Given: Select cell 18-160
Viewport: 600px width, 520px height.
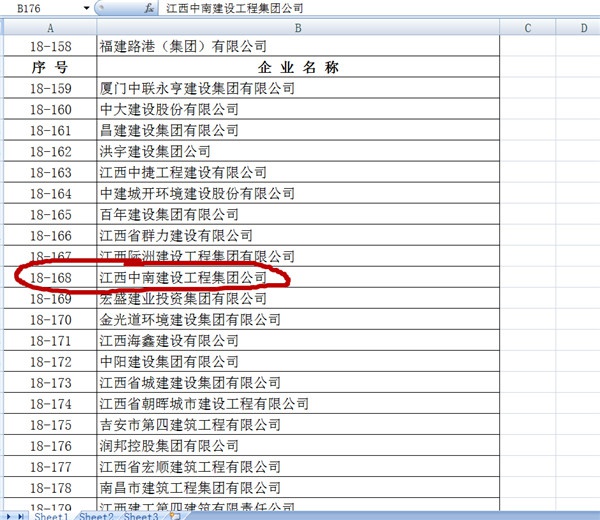Looking at the screenshot, I should [x=50, y=109].
